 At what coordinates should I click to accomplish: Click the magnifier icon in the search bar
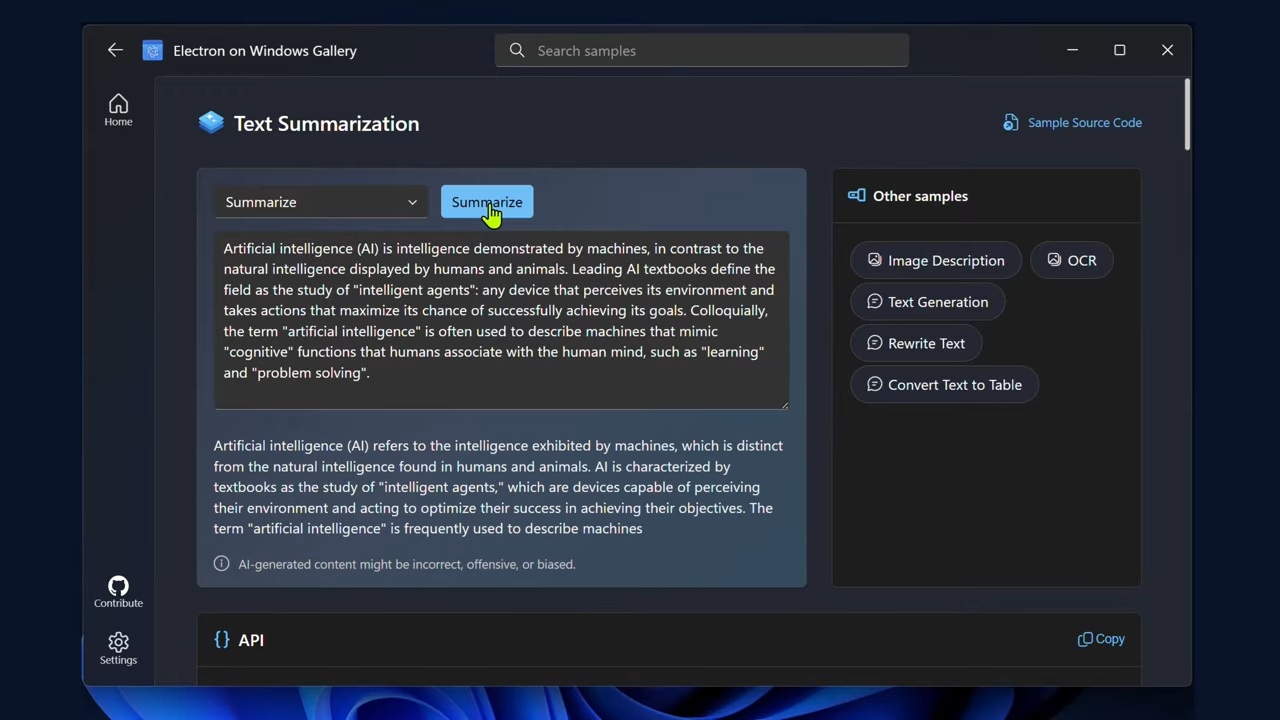[517, 50]
